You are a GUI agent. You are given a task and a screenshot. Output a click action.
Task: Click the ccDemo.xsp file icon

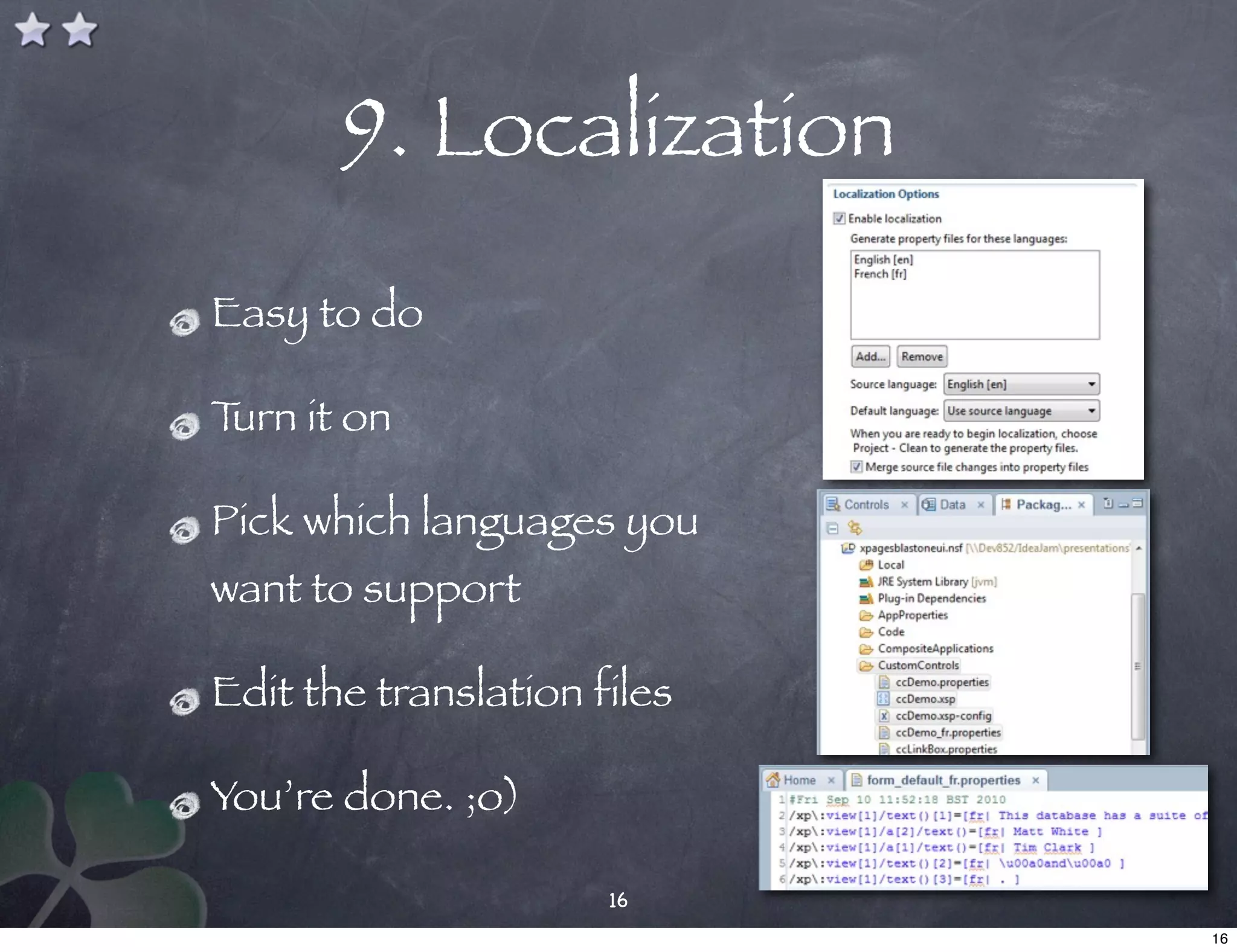884,699
